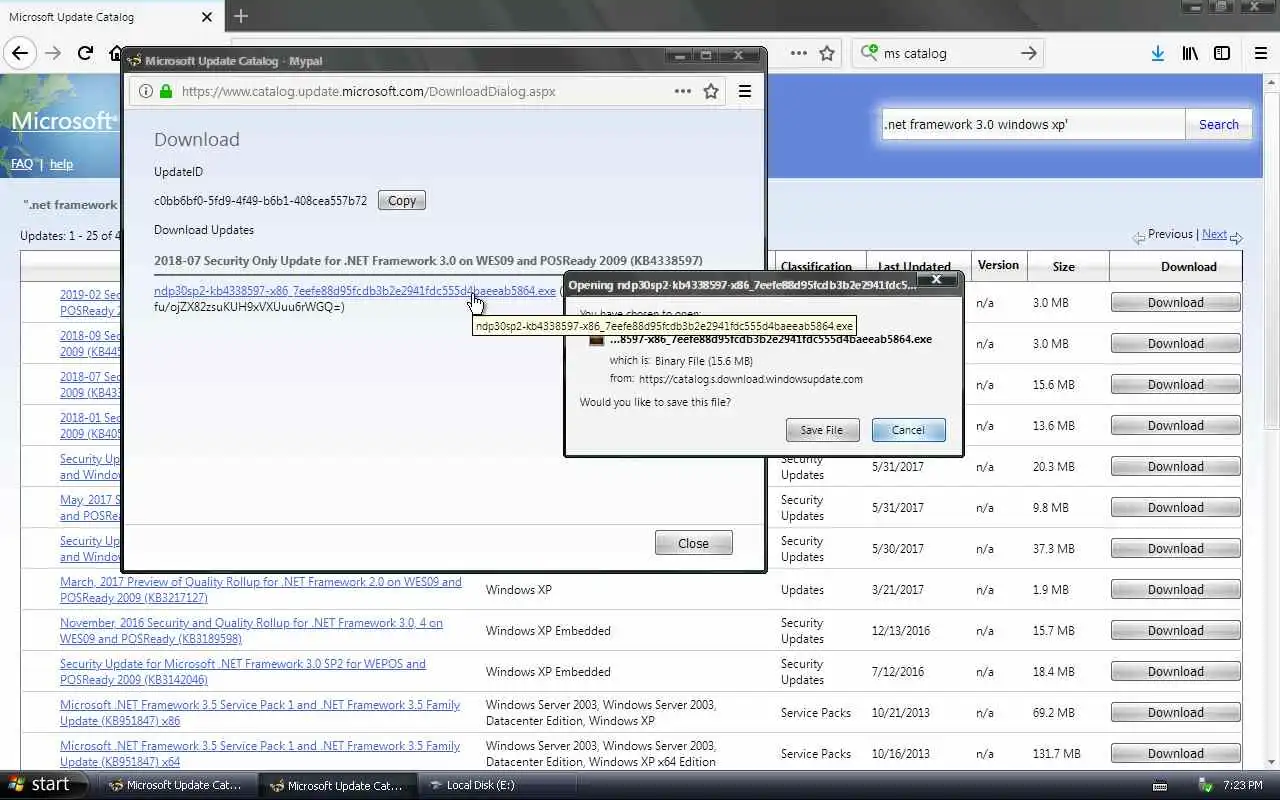
Task: Open November 2016 Security Rollup KB3189598 link
Action: tap(251, 631)
